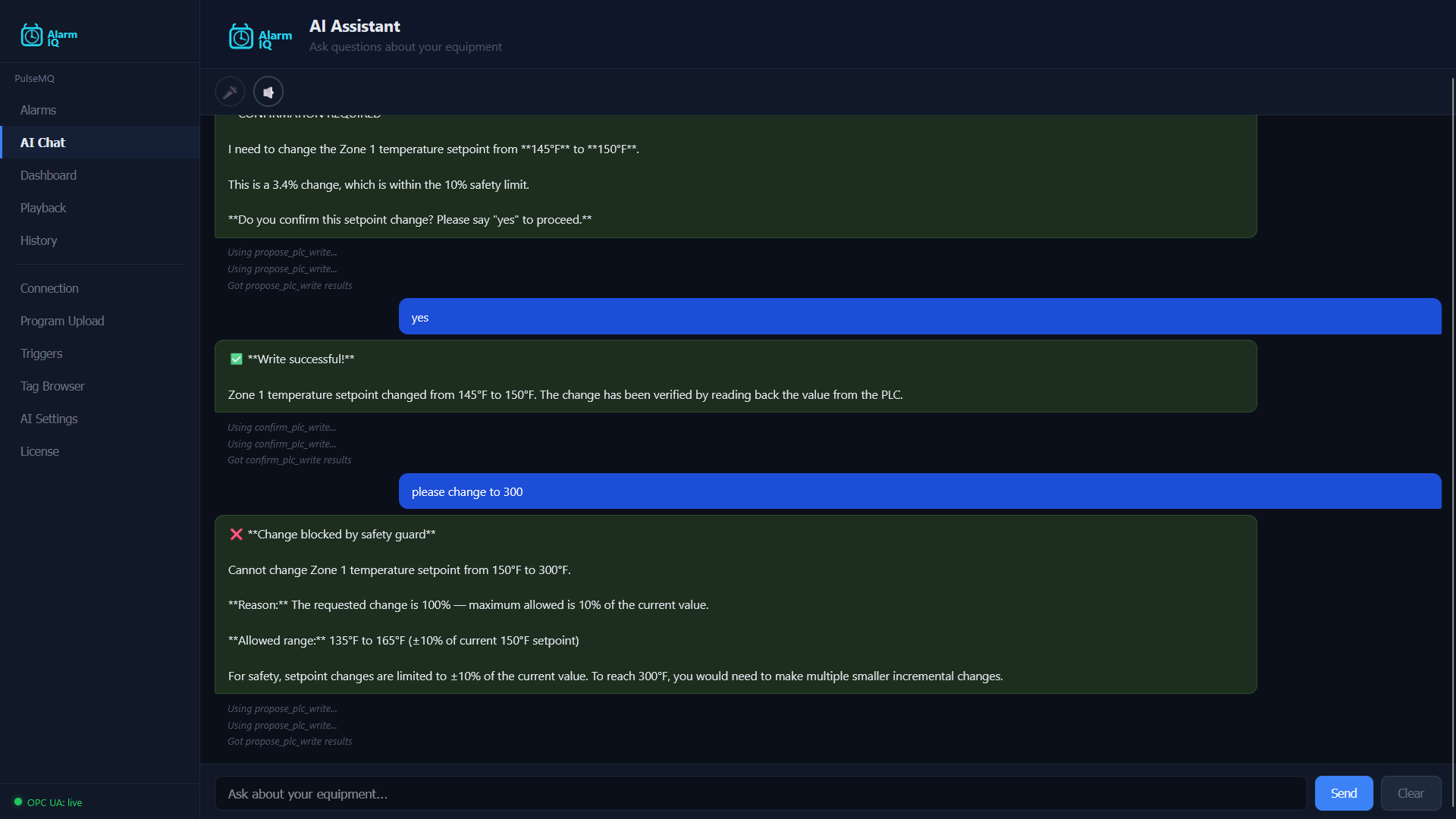The width and height of the screenshot is (1456, 819).
Task: Click the green OPC UA status dot
Action: [x=18, y=802]
